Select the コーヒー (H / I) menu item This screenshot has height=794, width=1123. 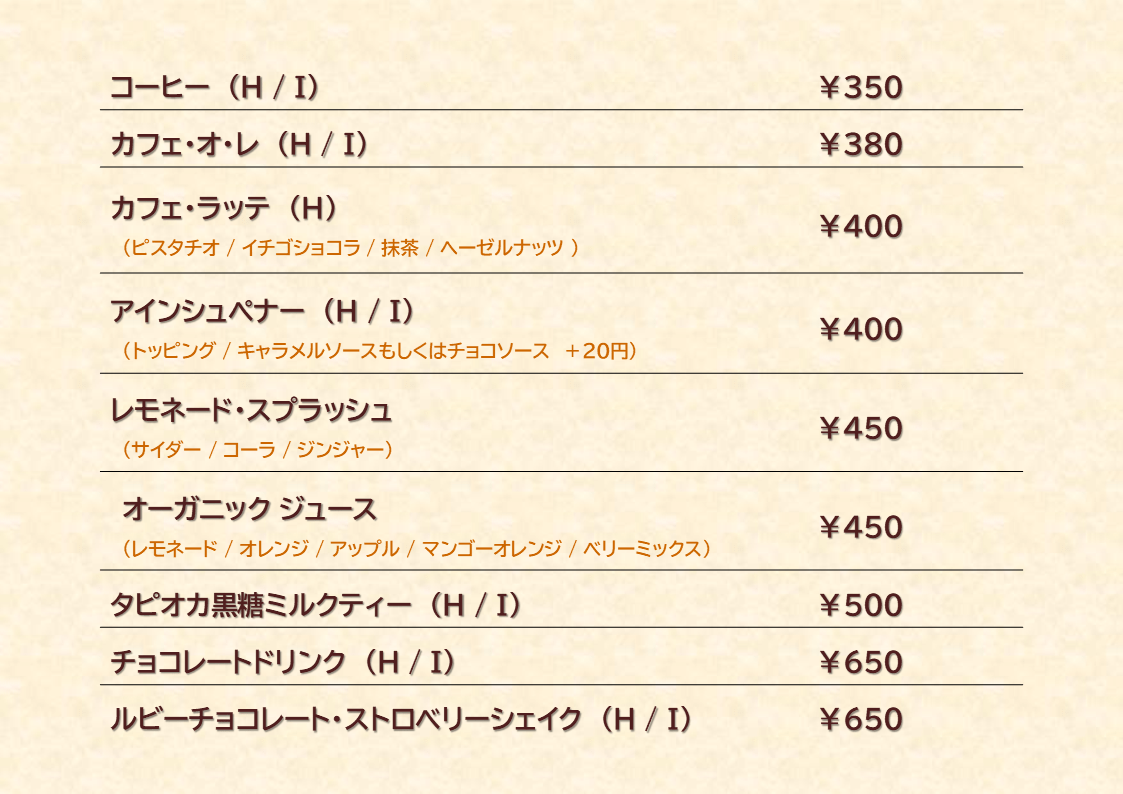[215, 87]
